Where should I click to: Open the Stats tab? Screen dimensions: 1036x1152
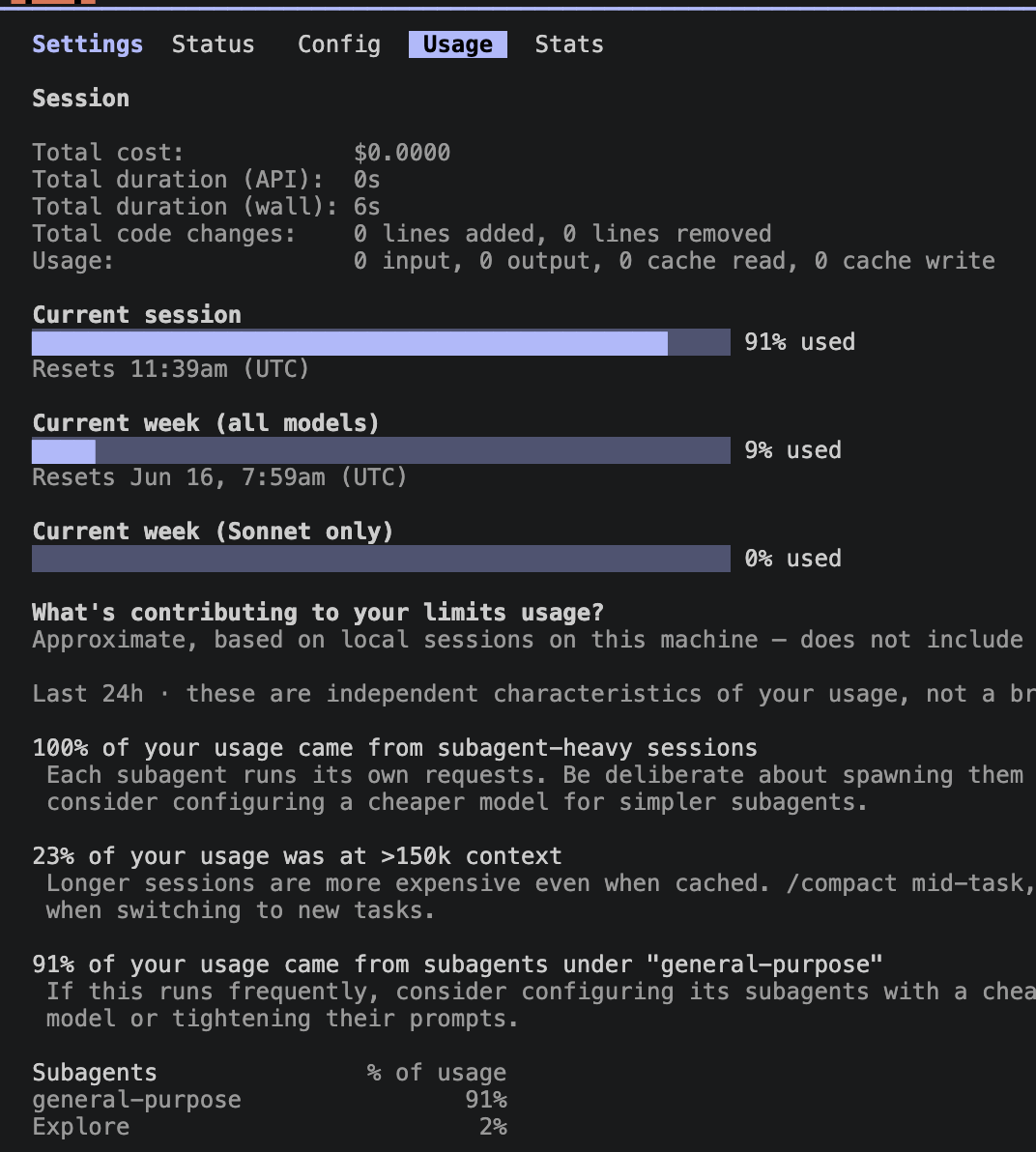pyautogui.click(x=568, y=44)
